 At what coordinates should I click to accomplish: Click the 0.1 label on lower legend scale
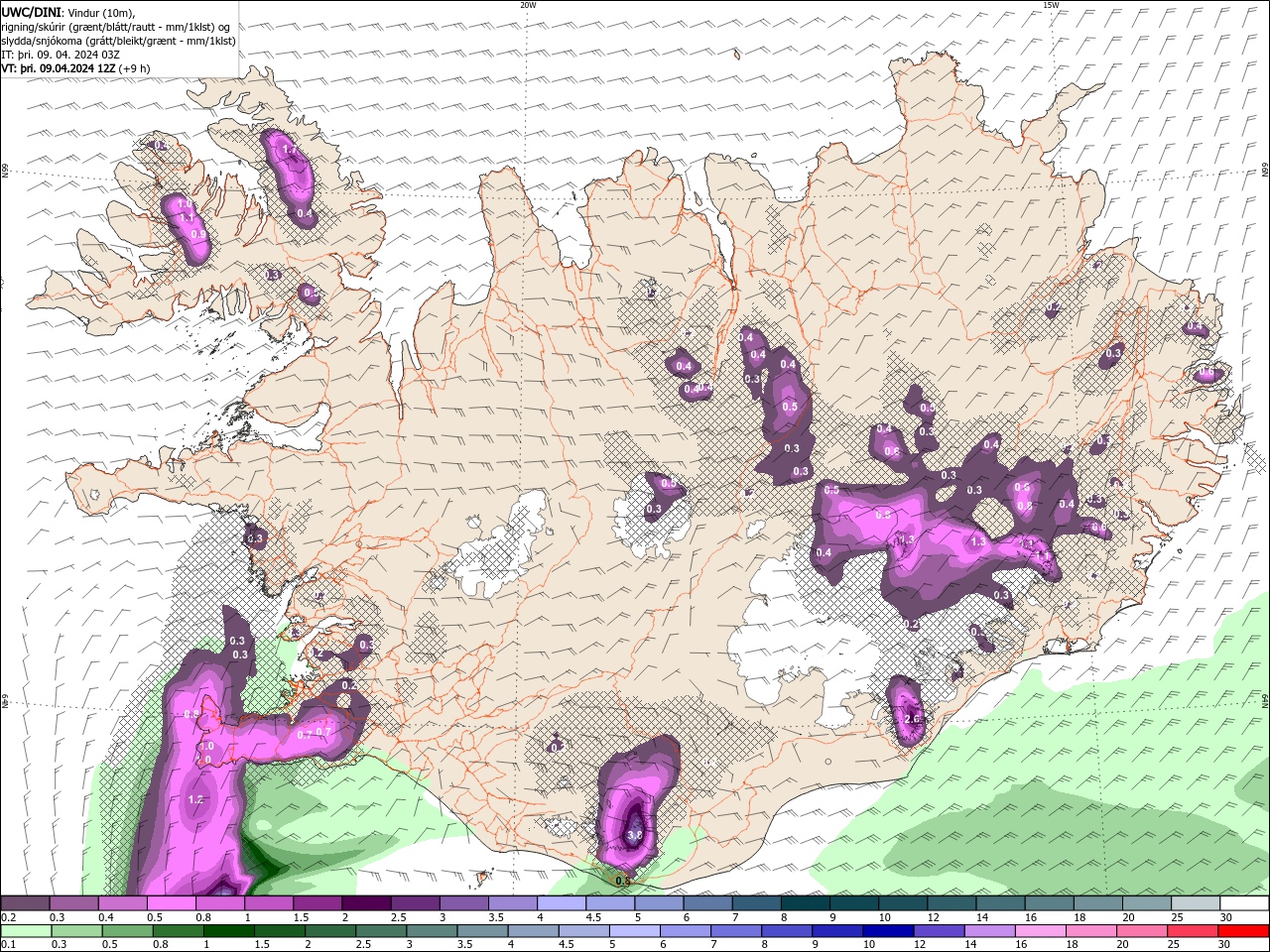[7, 944]
